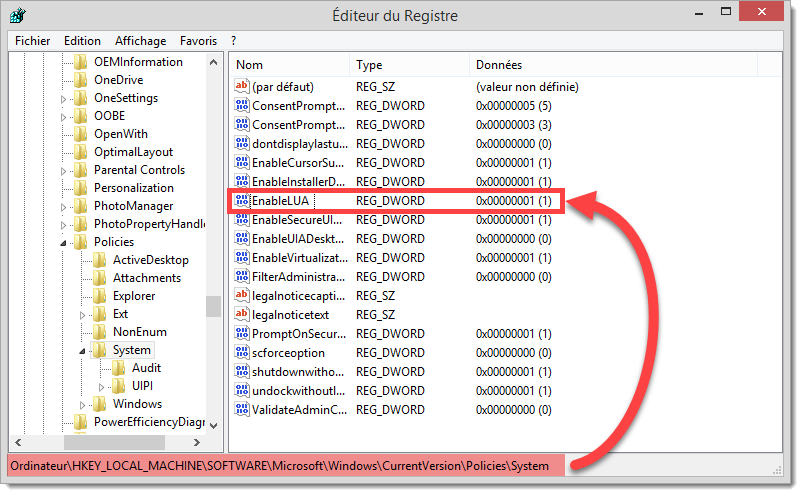Expand the PhotoPropertyHandler node
This screenshot has height=495, width=802.
[63, 224]
